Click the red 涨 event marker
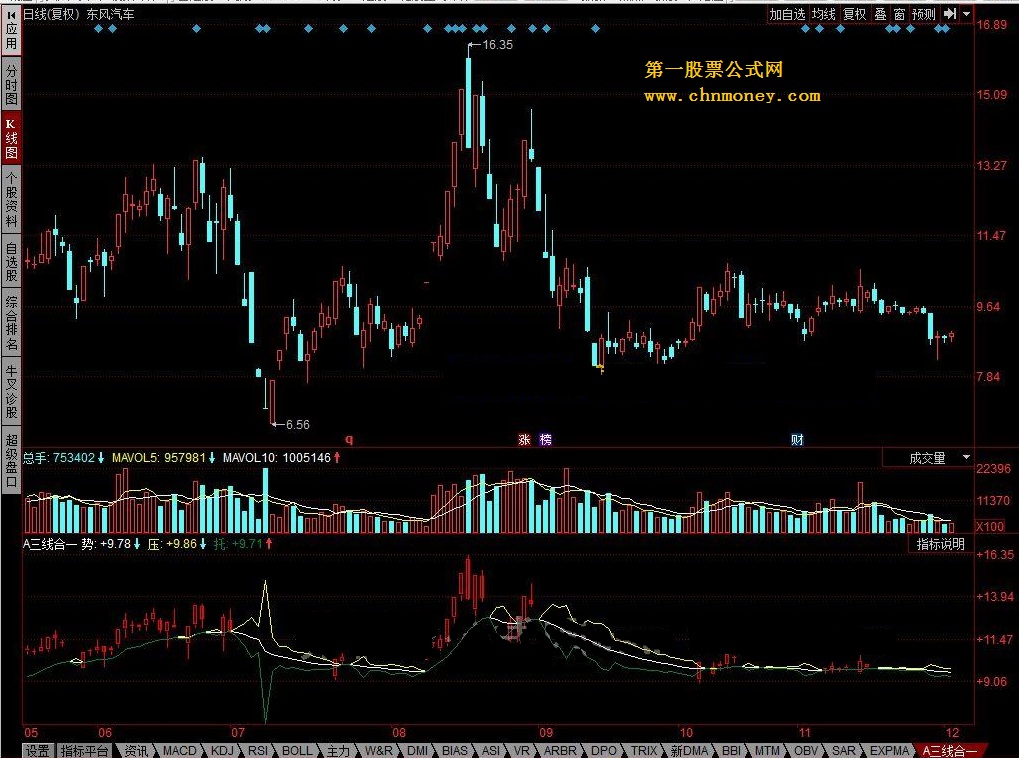Screen dimensions: 1019x758 click(x=524, y=439)
